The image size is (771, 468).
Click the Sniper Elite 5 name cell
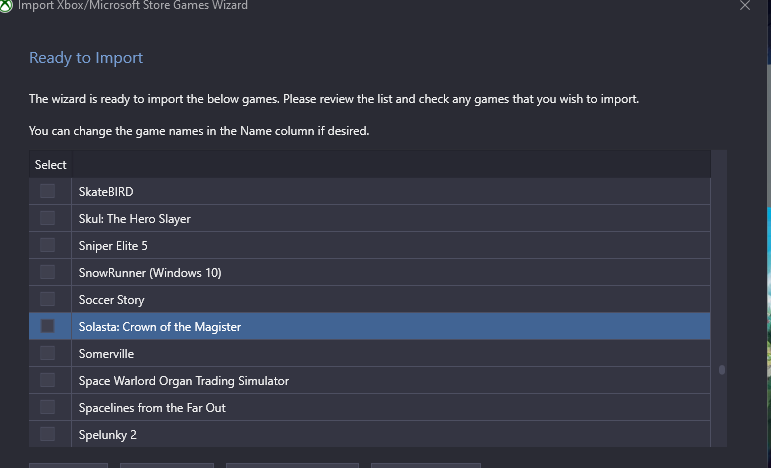391,245
